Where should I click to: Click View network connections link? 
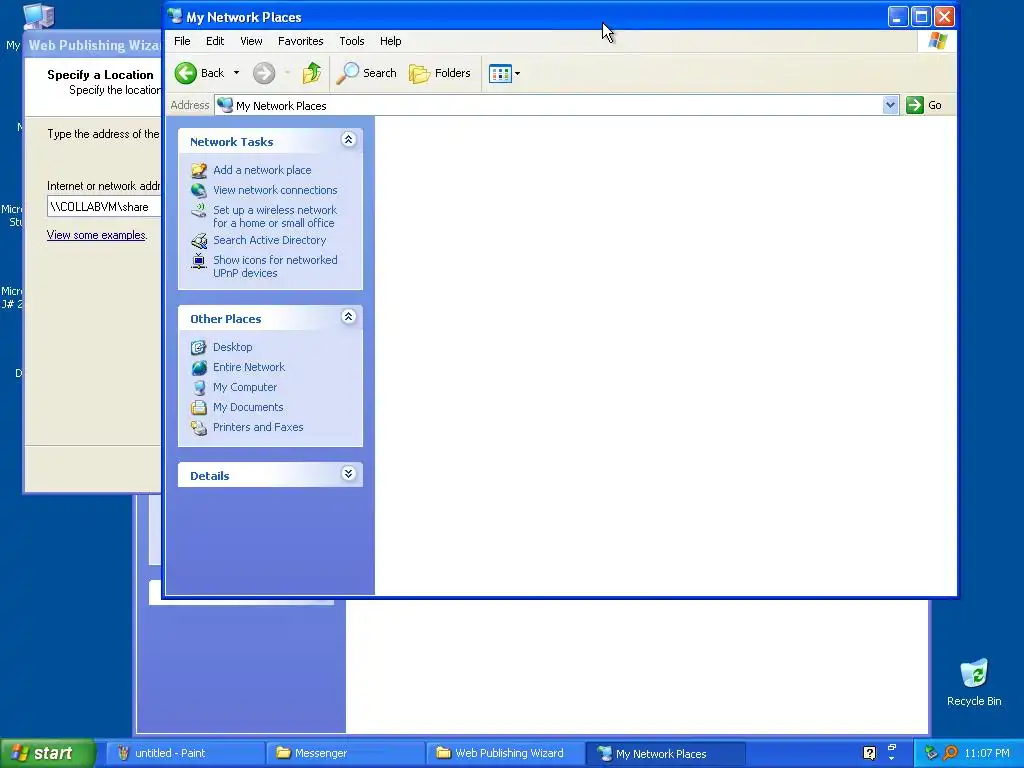pos(275,190)
